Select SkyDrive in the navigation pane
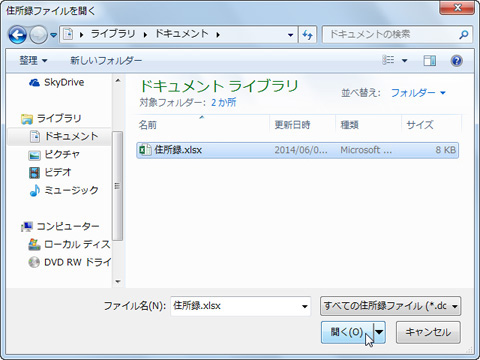Screen dimensions: 480x360 pos(57,82)
